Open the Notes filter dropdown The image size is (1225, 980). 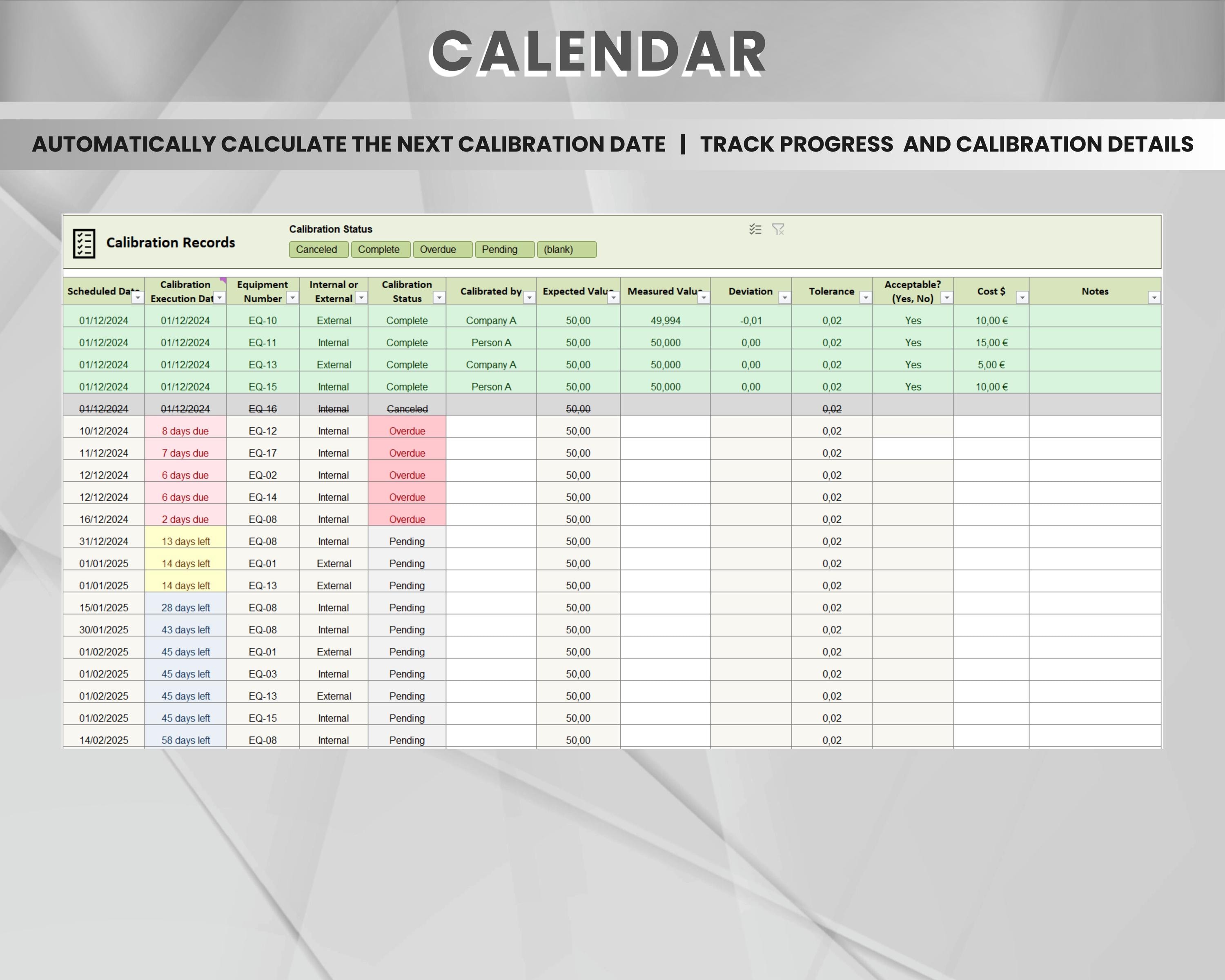point(1154,298)
